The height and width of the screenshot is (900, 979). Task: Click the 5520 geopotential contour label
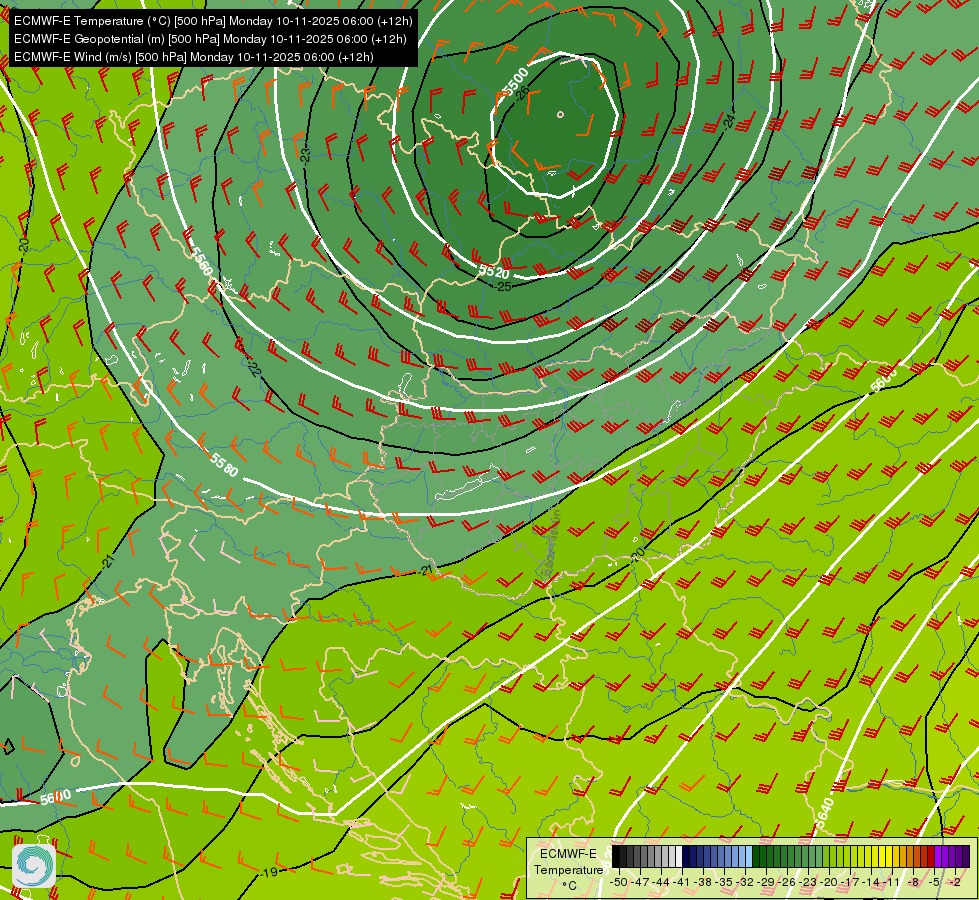[x=494, y=272]
